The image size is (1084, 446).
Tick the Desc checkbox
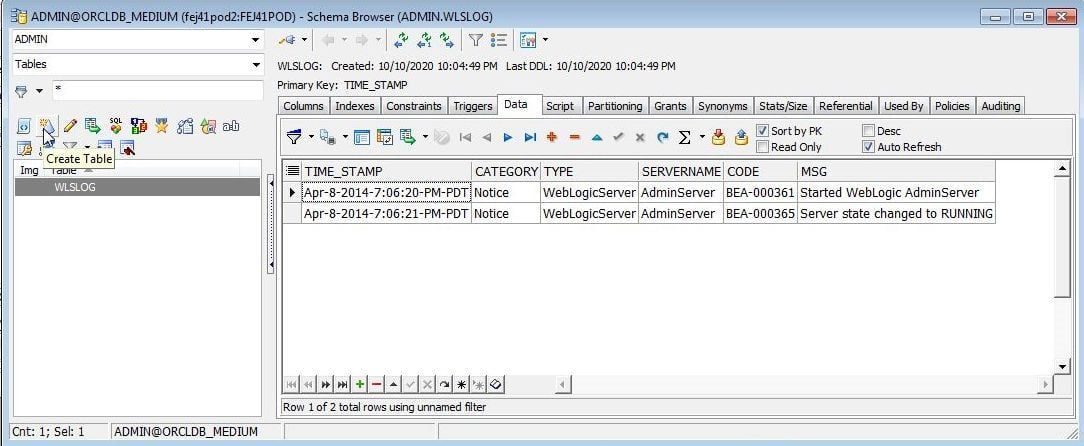tap(868, 131)
